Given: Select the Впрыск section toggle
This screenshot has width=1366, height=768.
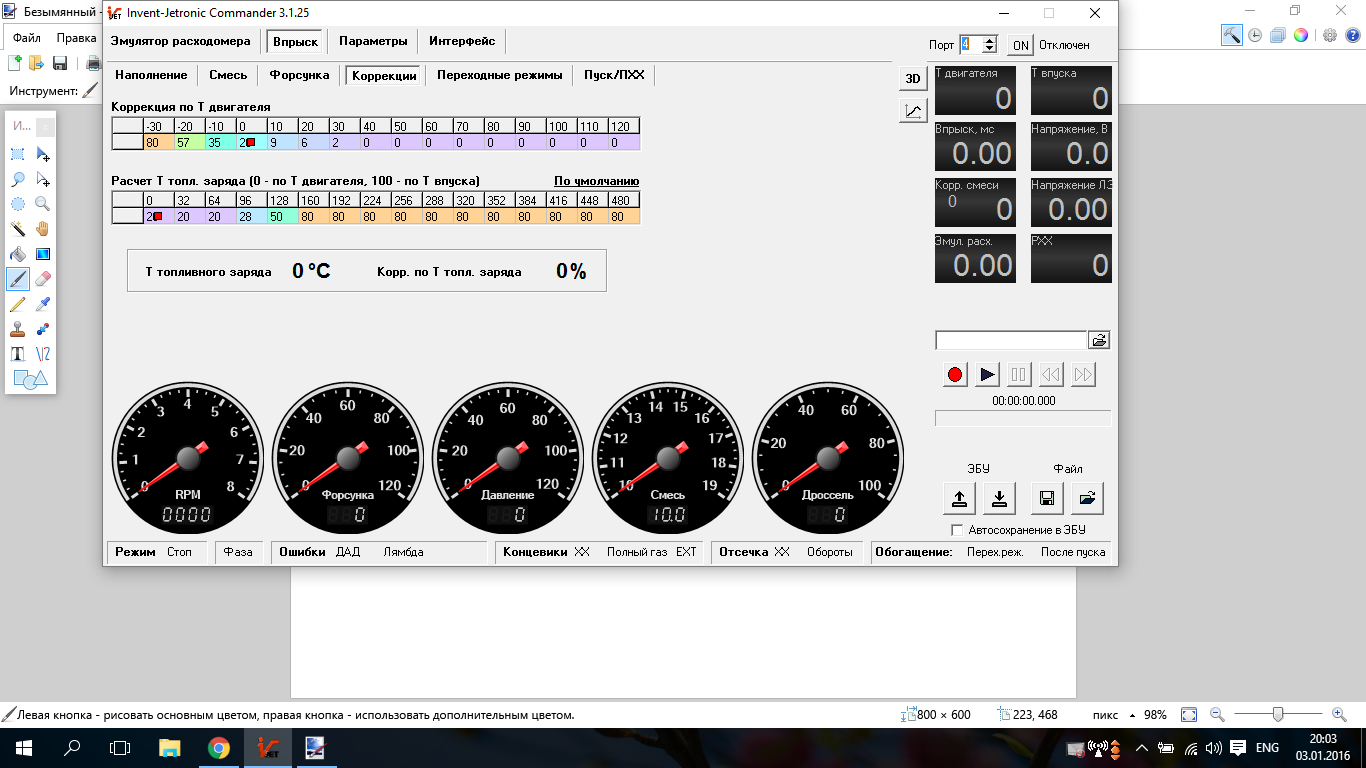Looking at the screenshot, I should point(296,42).
